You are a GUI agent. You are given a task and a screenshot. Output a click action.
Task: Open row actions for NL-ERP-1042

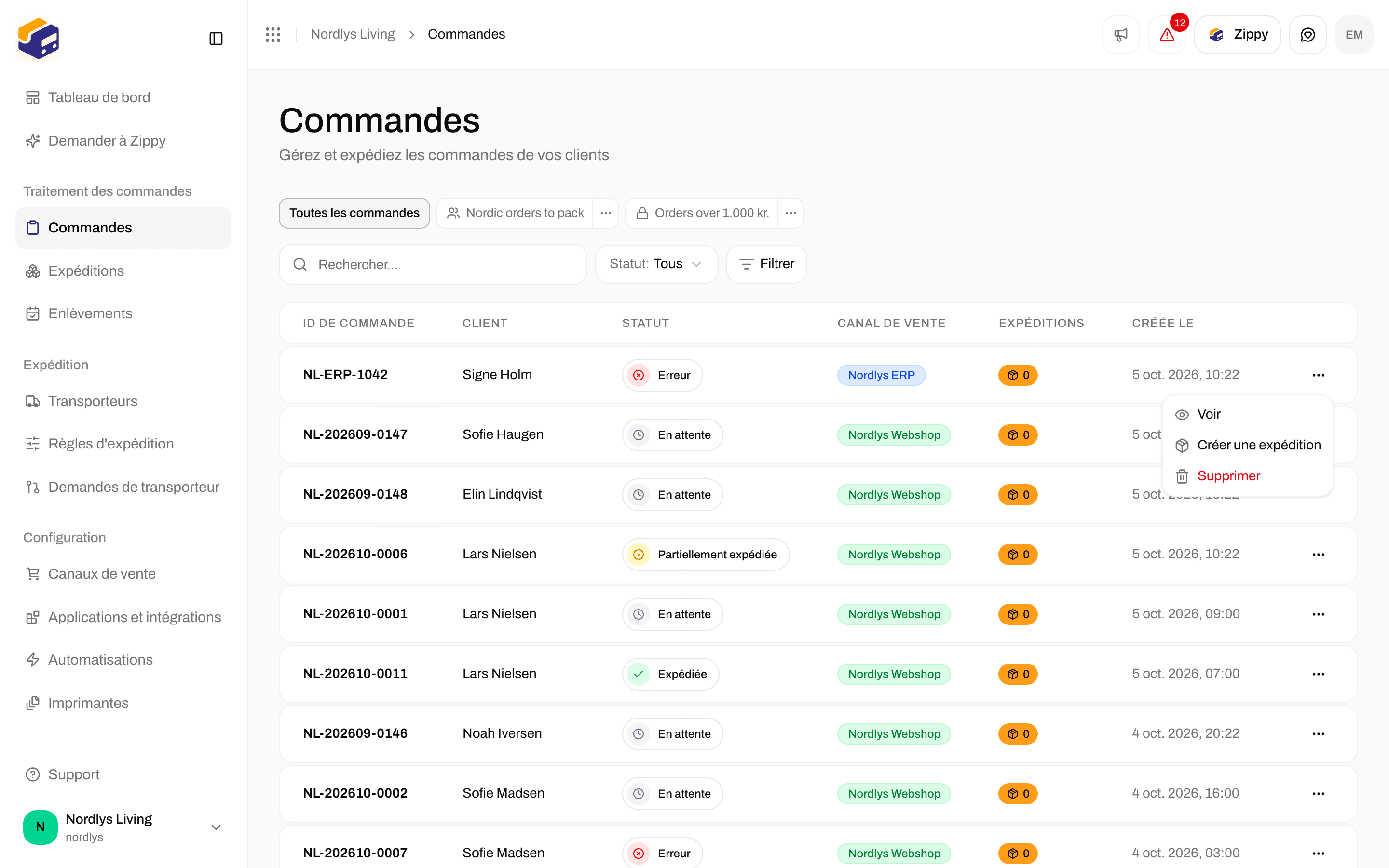[x=1319, y=375]
